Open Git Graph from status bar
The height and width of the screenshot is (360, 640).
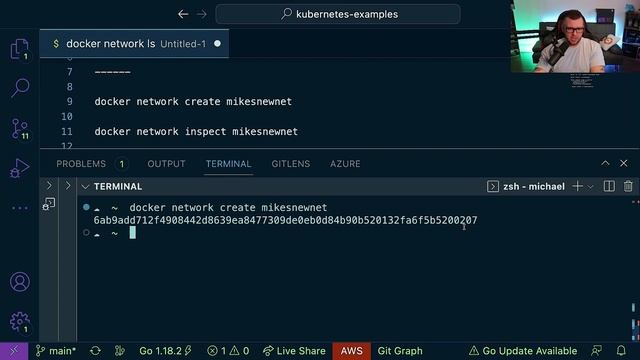tap(400, 351)
